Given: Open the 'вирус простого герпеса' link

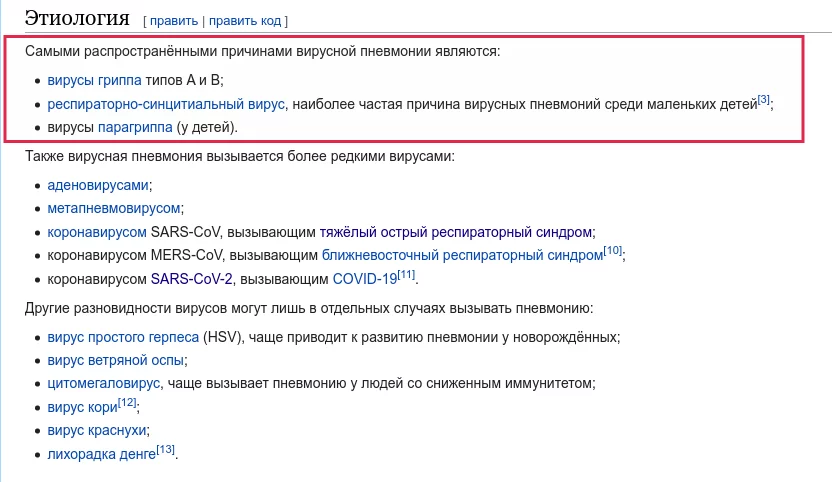Looking at the screenshot, I should click(x=122, y=337).
